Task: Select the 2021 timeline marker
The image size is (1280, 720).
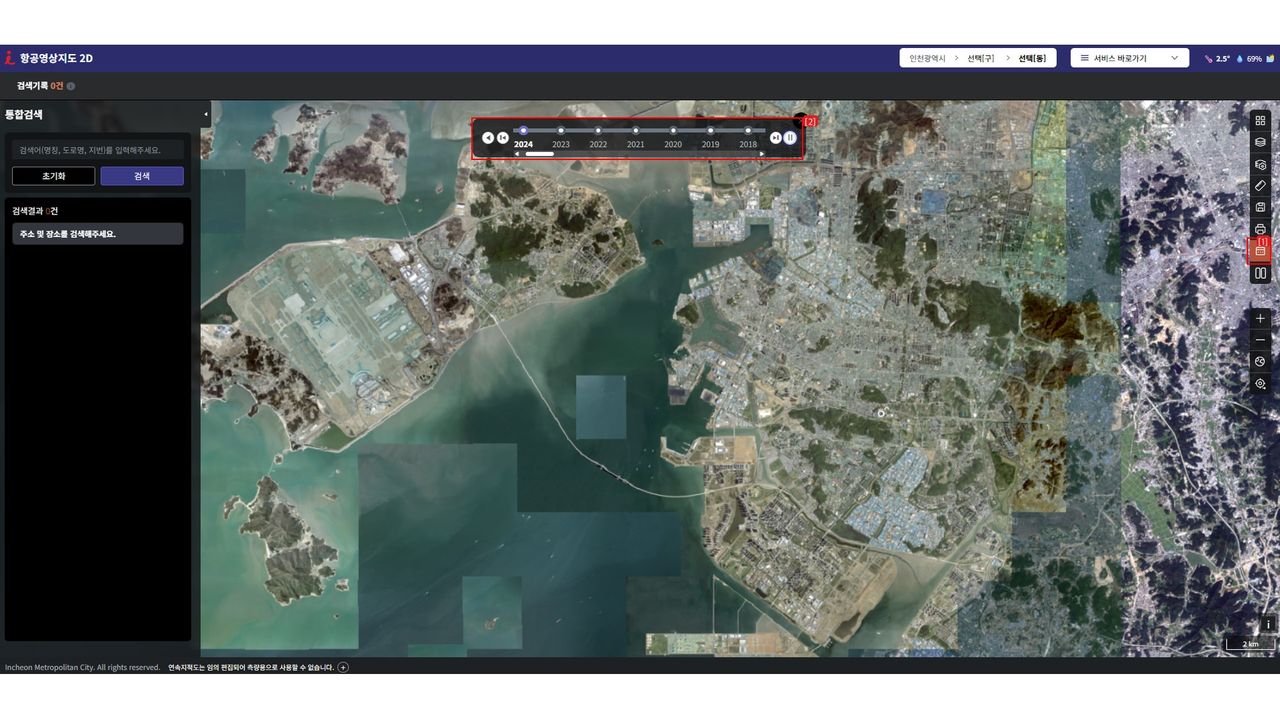Action: [636, 131]
